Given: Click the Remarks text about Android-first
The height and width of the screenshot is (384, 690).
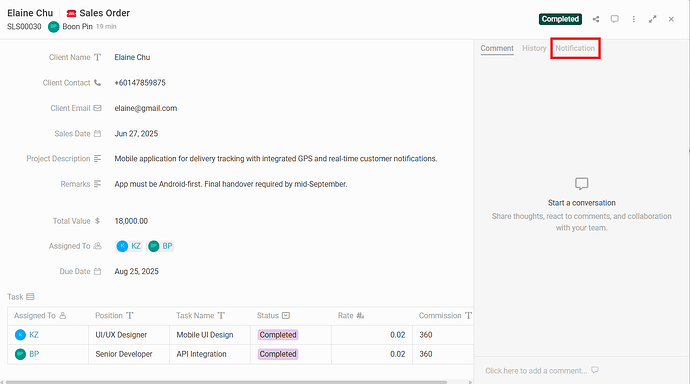Looking at the screenshot, I should [x=231, y=184].
